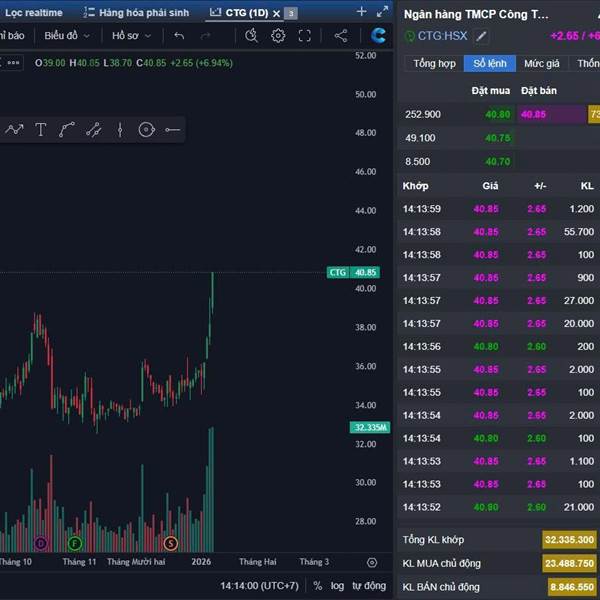The image size is (600, 600).
Task: Open time axis settings target icon
Action: 372,562
